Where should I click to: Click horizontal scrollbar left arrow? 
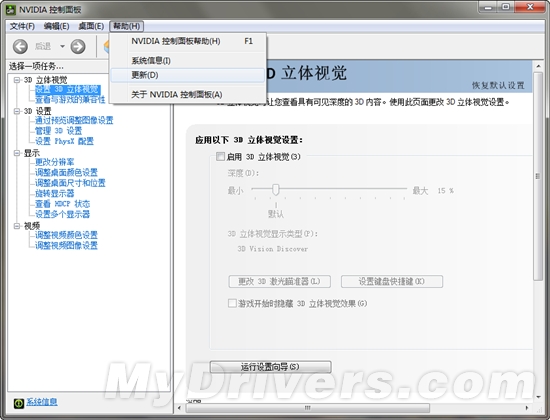tap(180, 408)
